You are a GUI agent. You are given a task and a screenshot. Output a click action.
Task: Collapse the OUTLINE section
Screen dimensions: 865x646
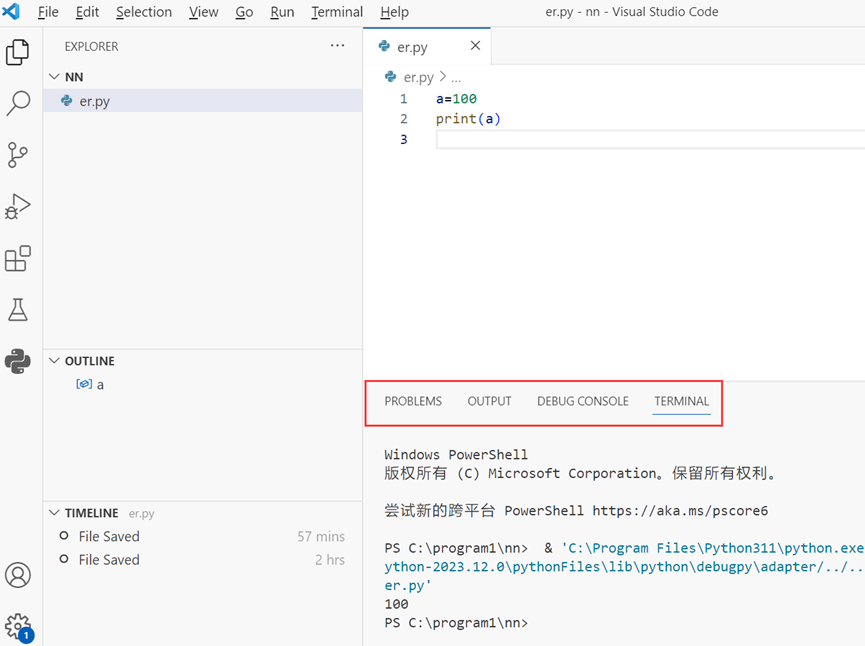click(54, 361)
